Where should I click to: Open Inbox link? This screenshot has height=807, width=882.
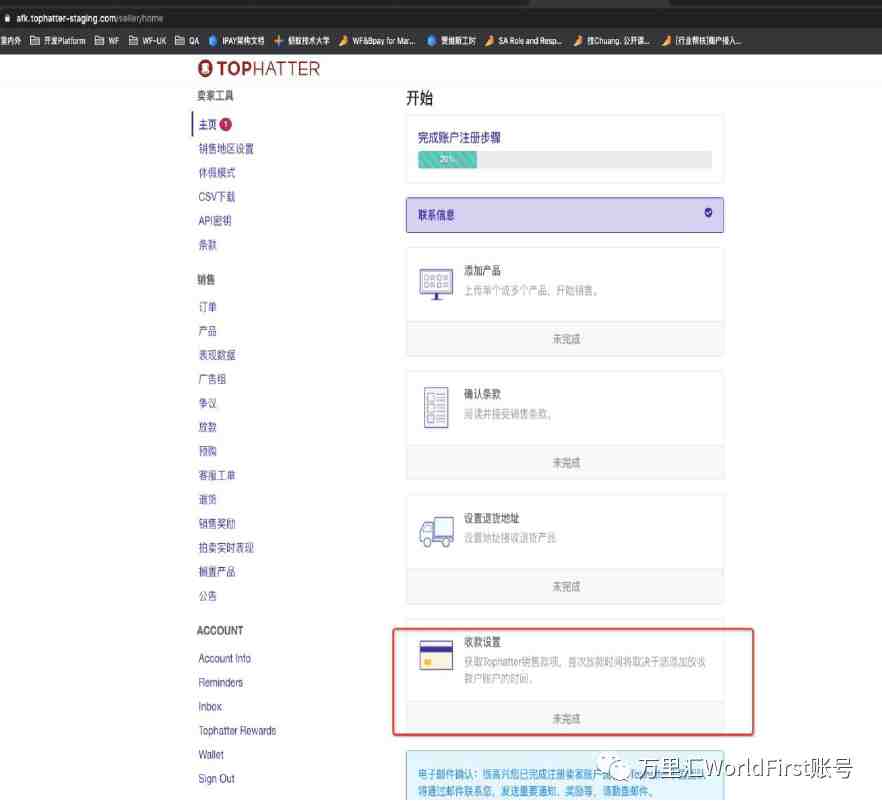coord(210,706)
